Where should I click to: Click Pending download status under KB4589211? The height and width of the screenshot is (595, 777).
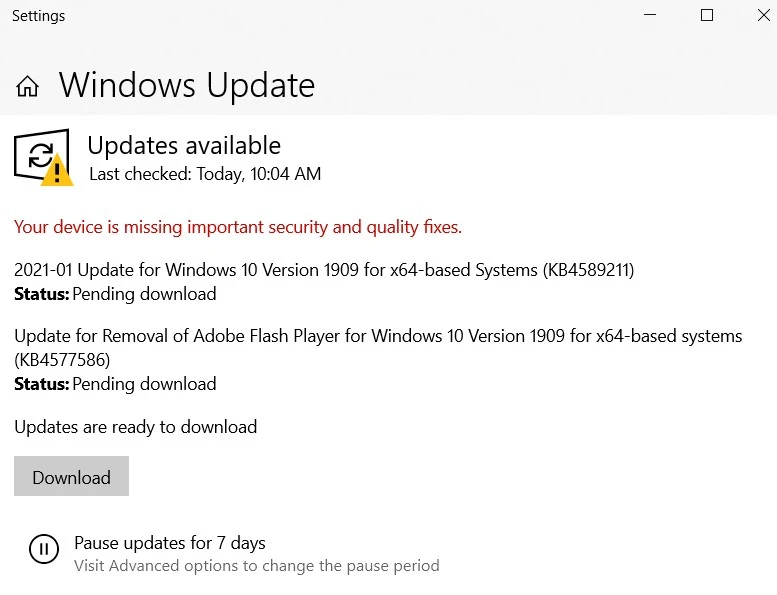[x=144, y=294]
